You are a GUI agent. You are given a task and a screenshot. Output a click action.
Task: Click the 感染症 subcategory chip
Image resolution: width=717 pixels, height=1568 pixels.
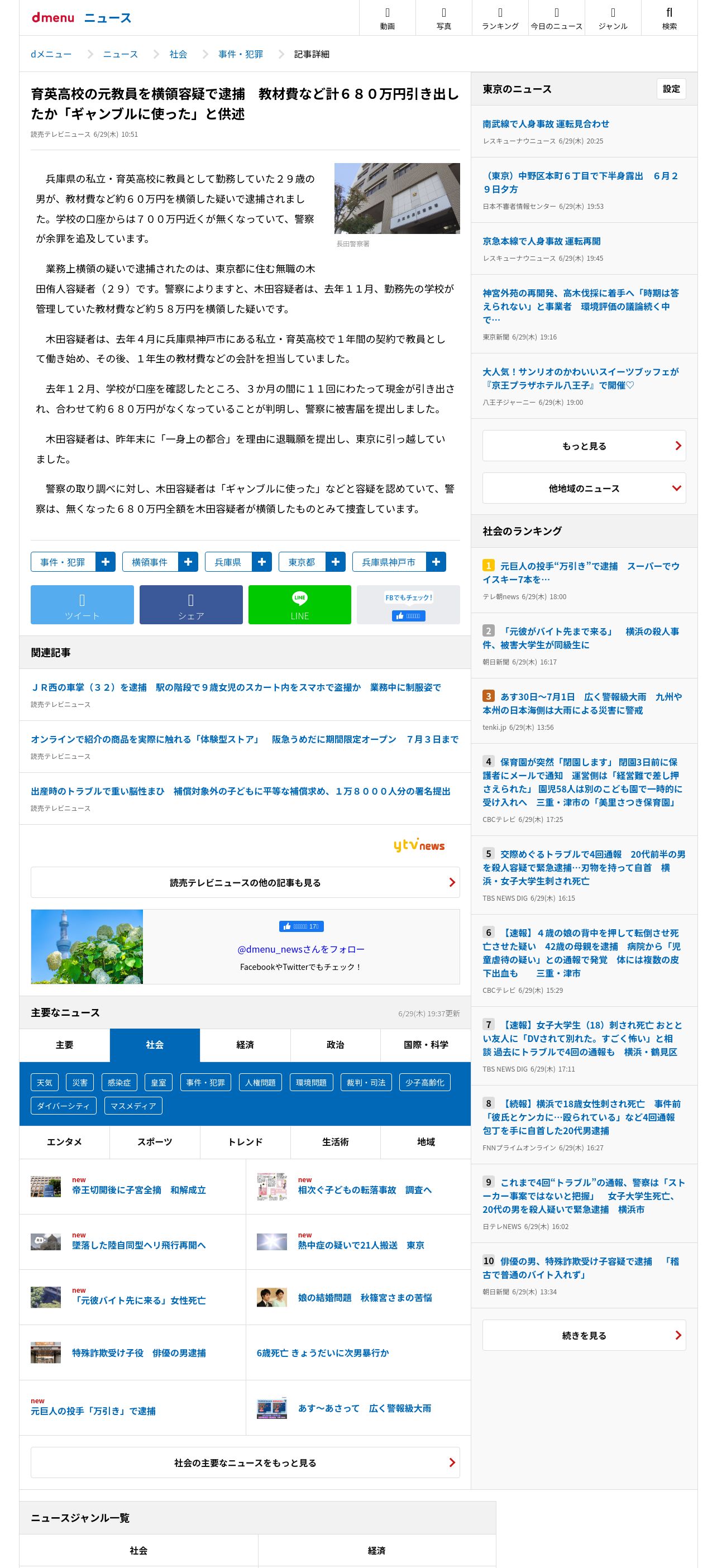120,1082
